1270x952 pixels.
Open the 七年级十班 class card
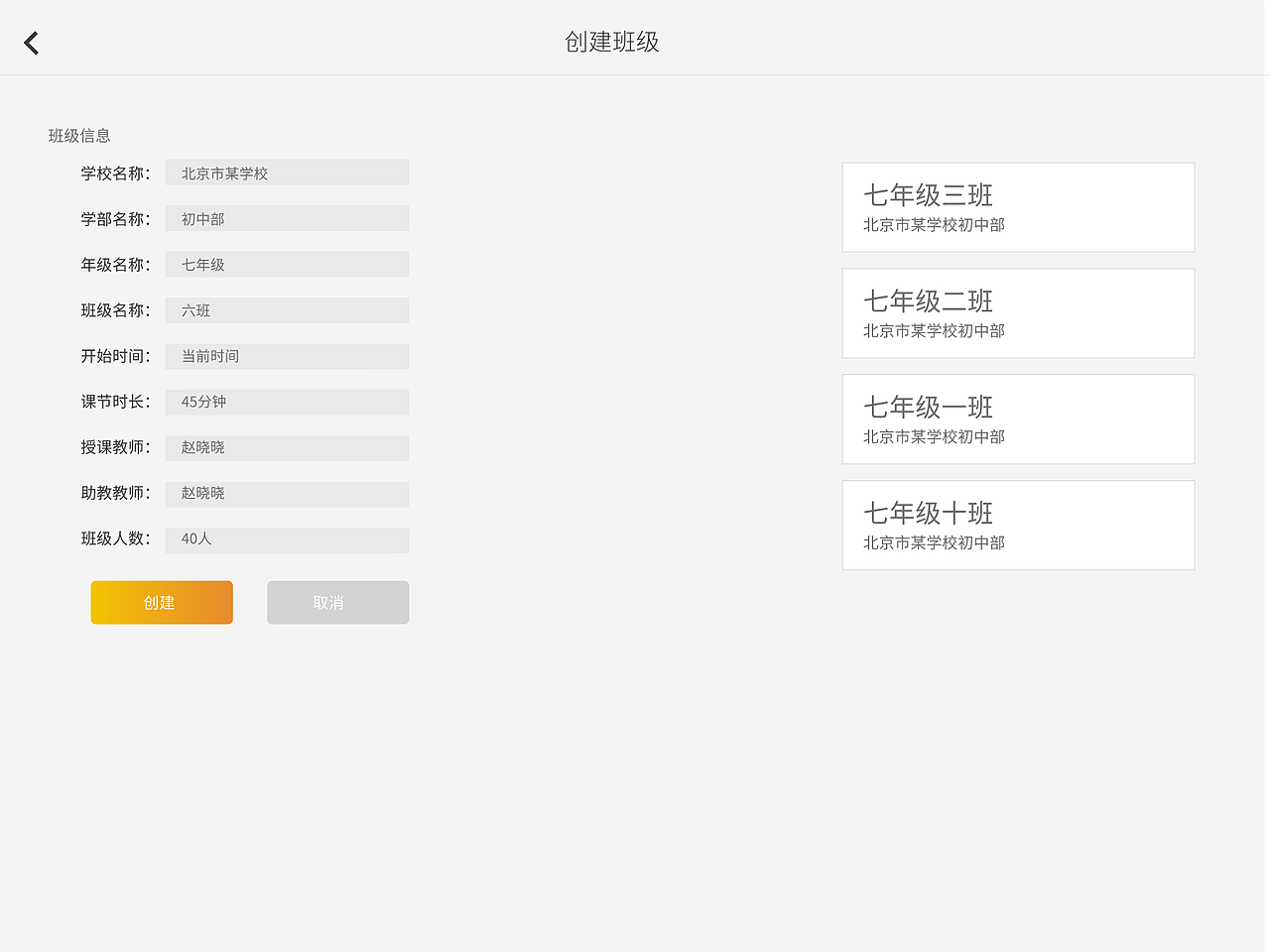(x=1018, y=525)
